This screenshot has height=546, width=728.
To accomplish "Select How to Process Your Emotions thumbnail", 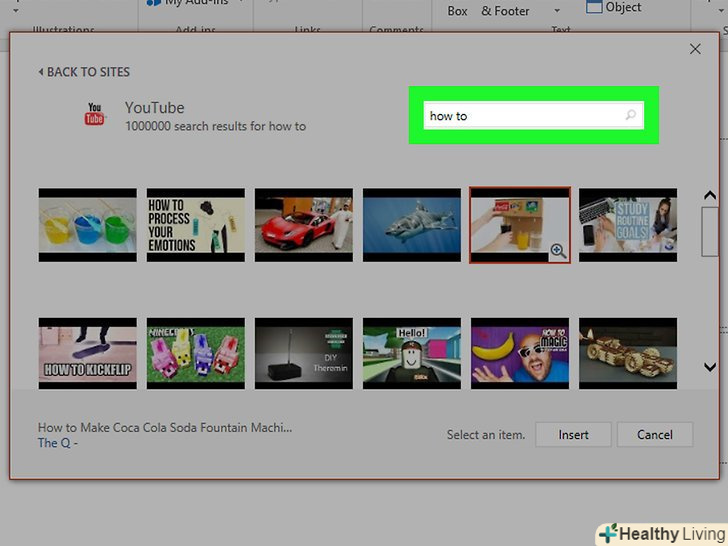I will tap(196, 225).
